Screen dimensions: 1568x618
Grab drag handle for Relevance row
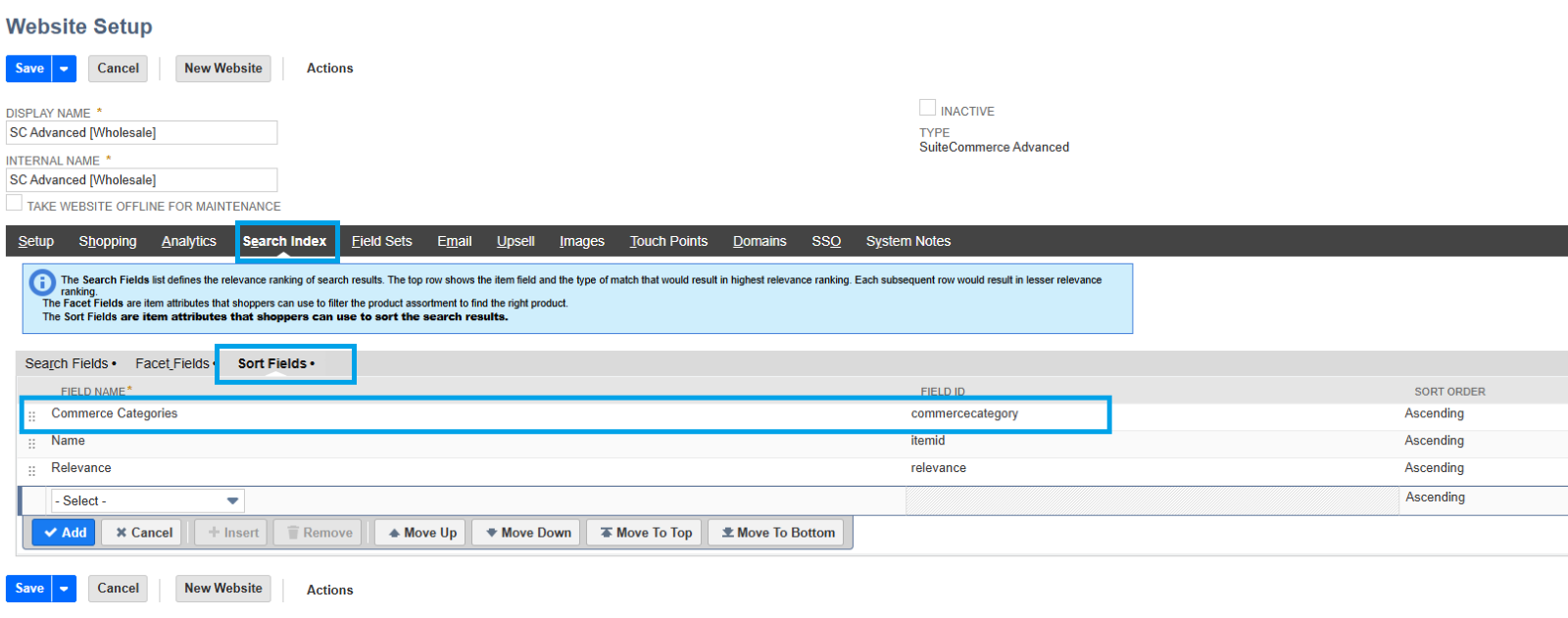[31, 471]
